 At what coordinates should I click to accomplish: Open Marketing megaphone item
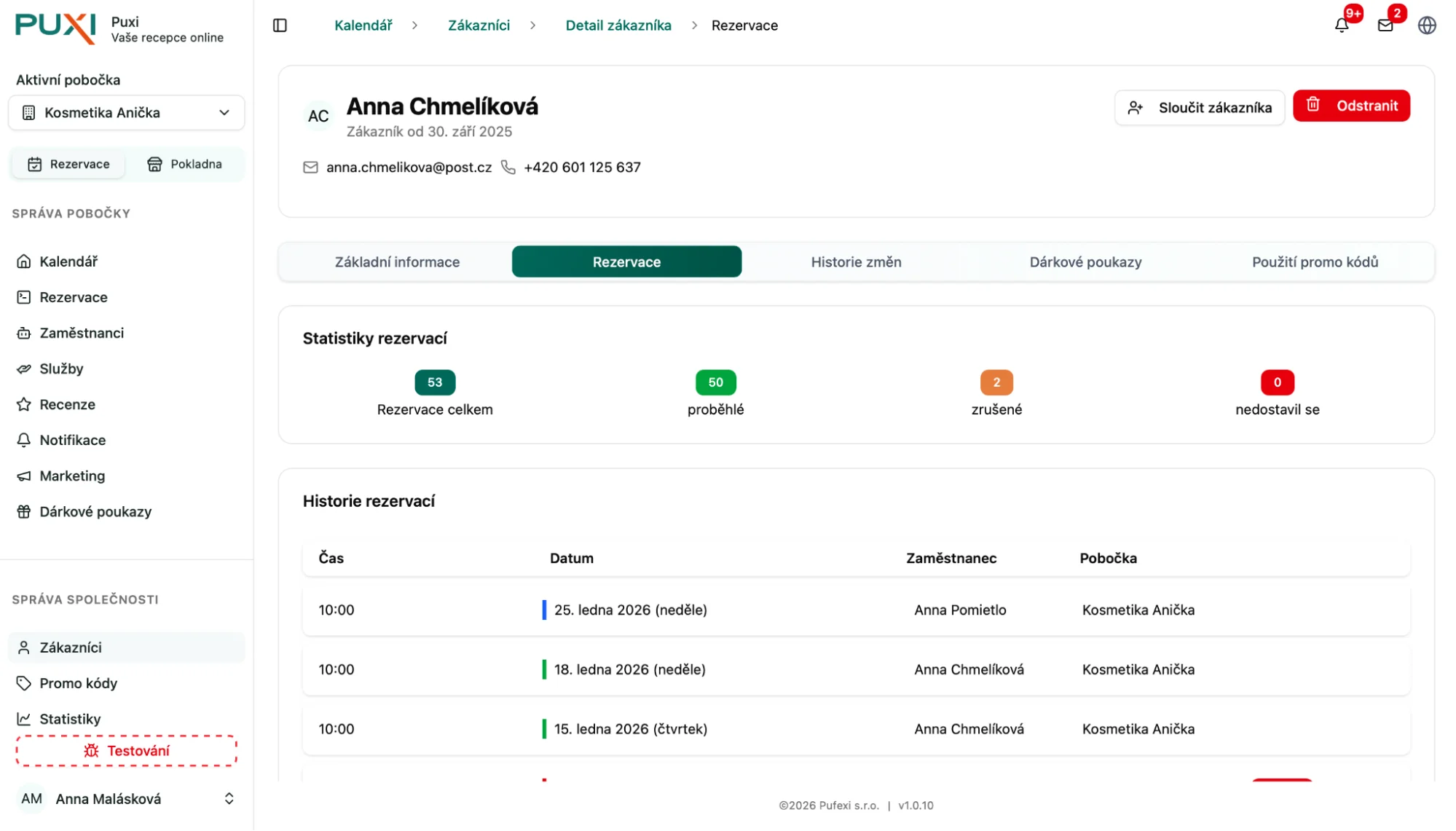point(71,476)
